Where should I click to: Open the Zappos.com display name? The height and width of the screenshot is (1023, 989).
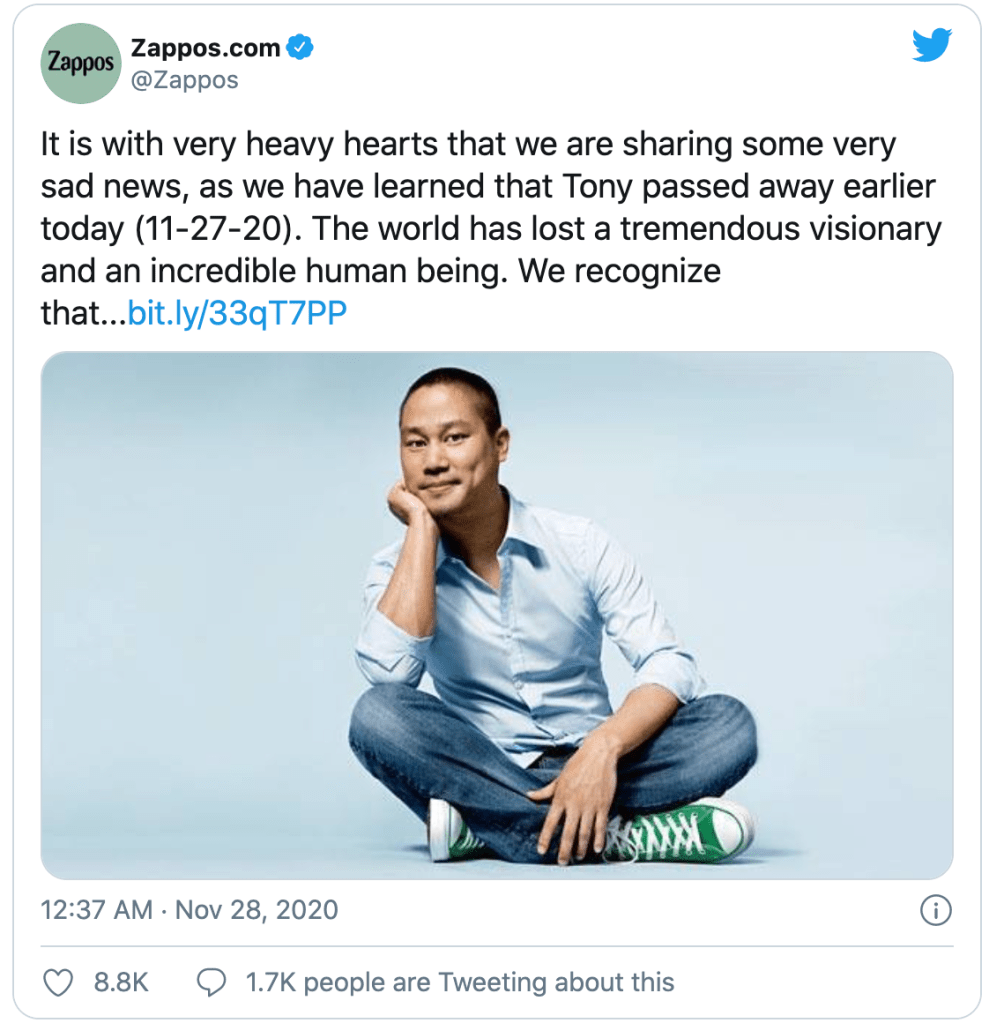point(205,47)
